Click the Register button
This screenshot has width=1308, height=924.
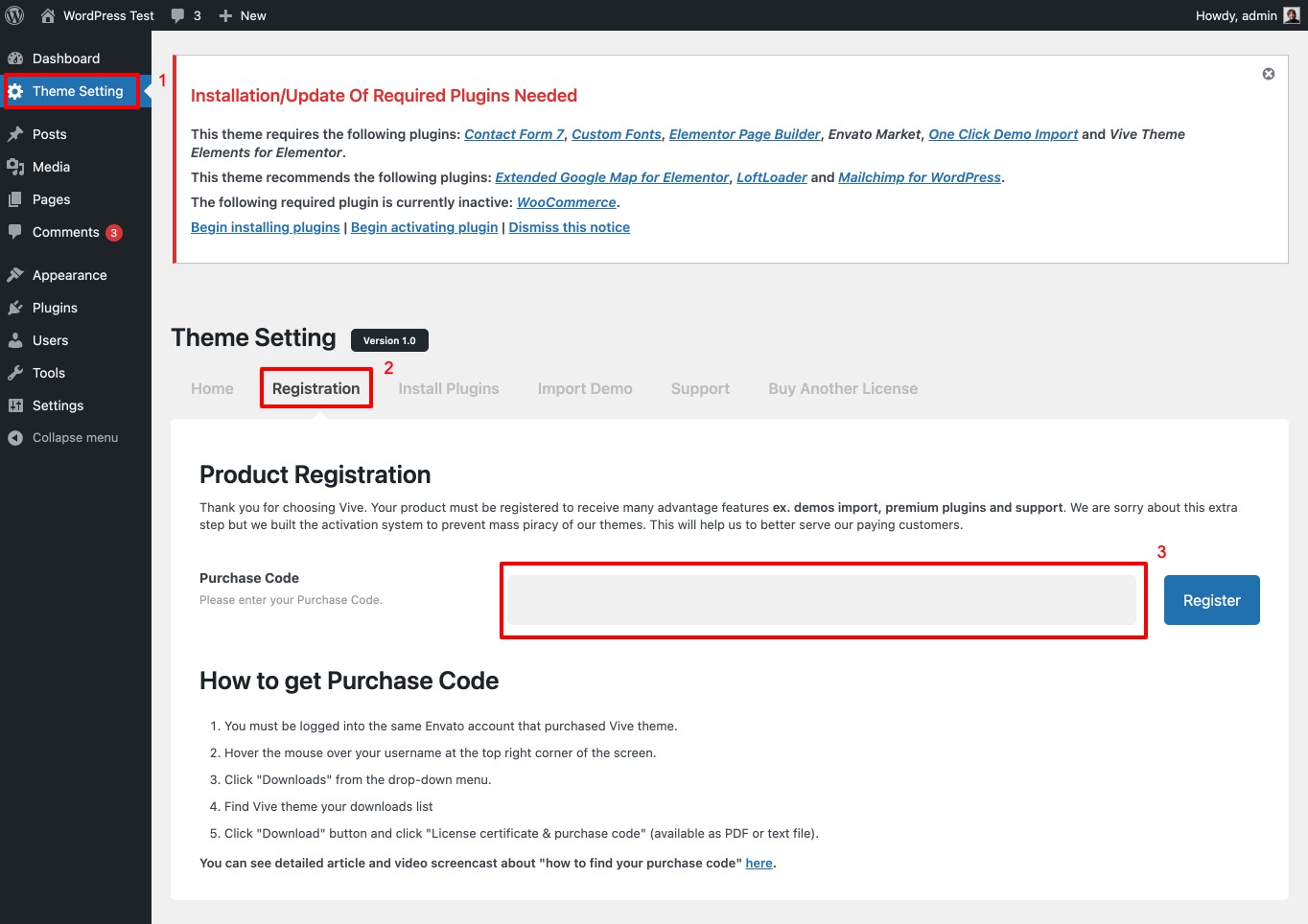1211,600
